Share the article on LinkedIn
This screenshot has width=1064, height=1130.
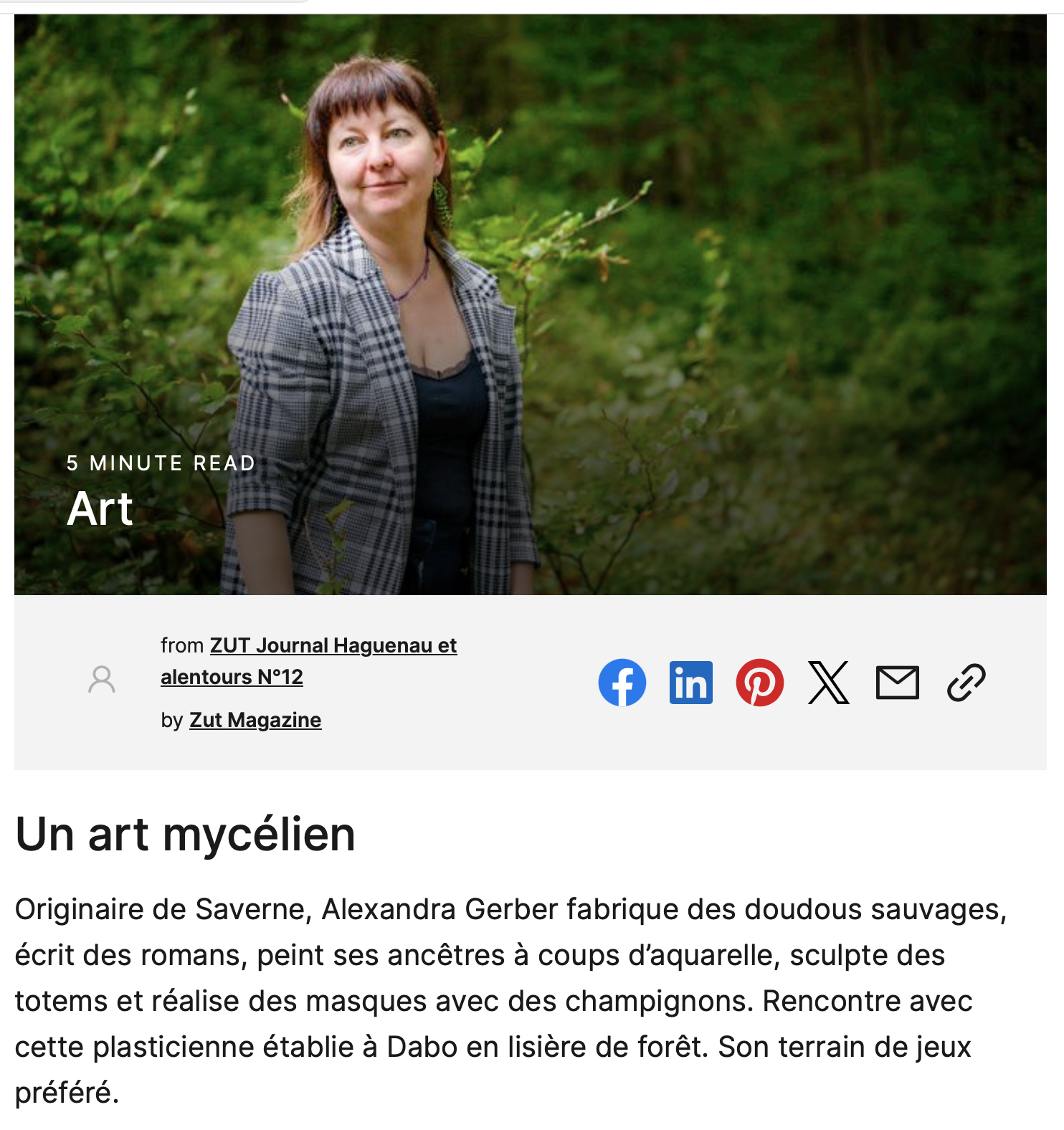tap(691, 683)
